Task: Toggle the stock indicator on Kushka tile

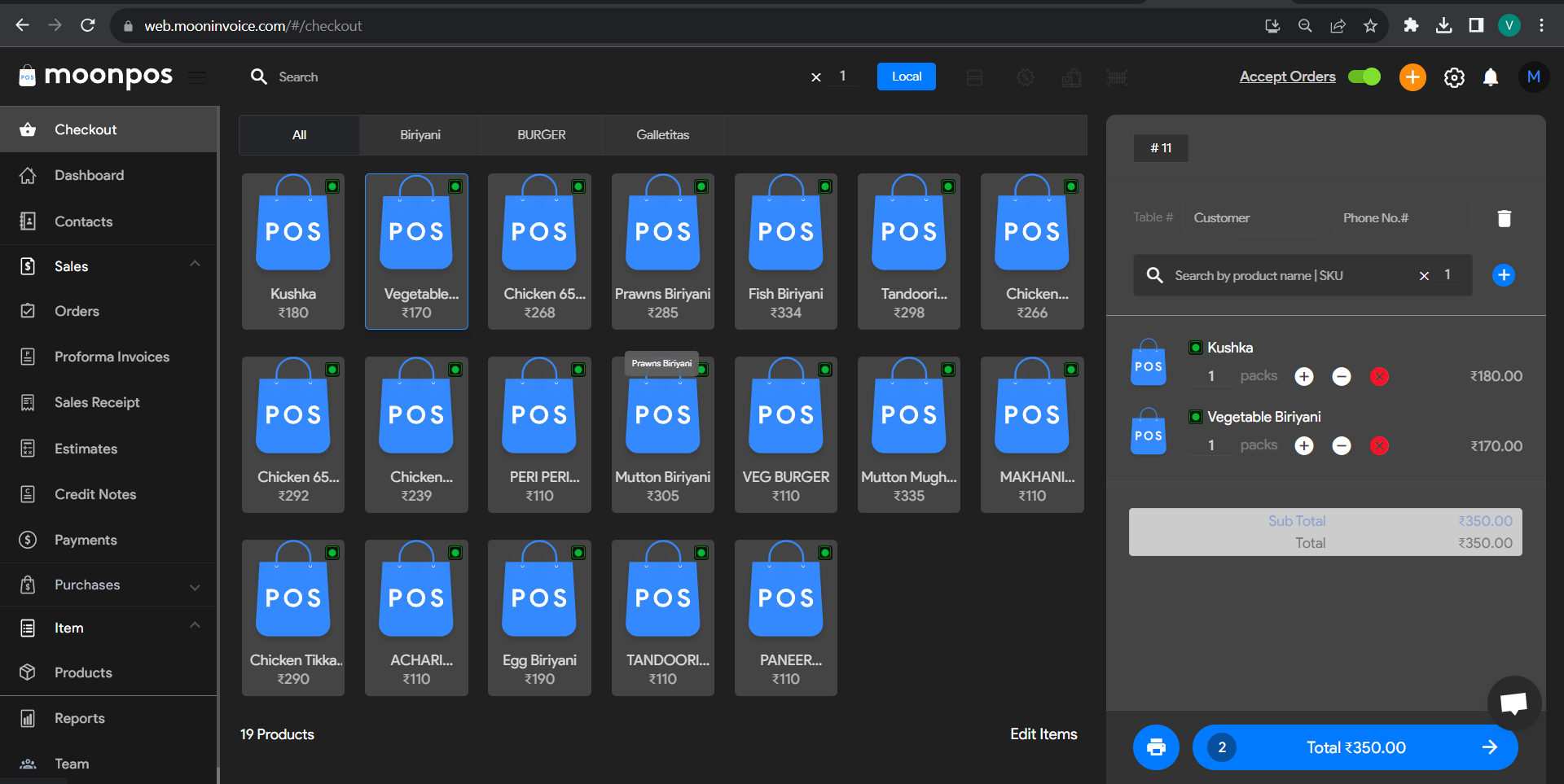Action: pos(332,186)
